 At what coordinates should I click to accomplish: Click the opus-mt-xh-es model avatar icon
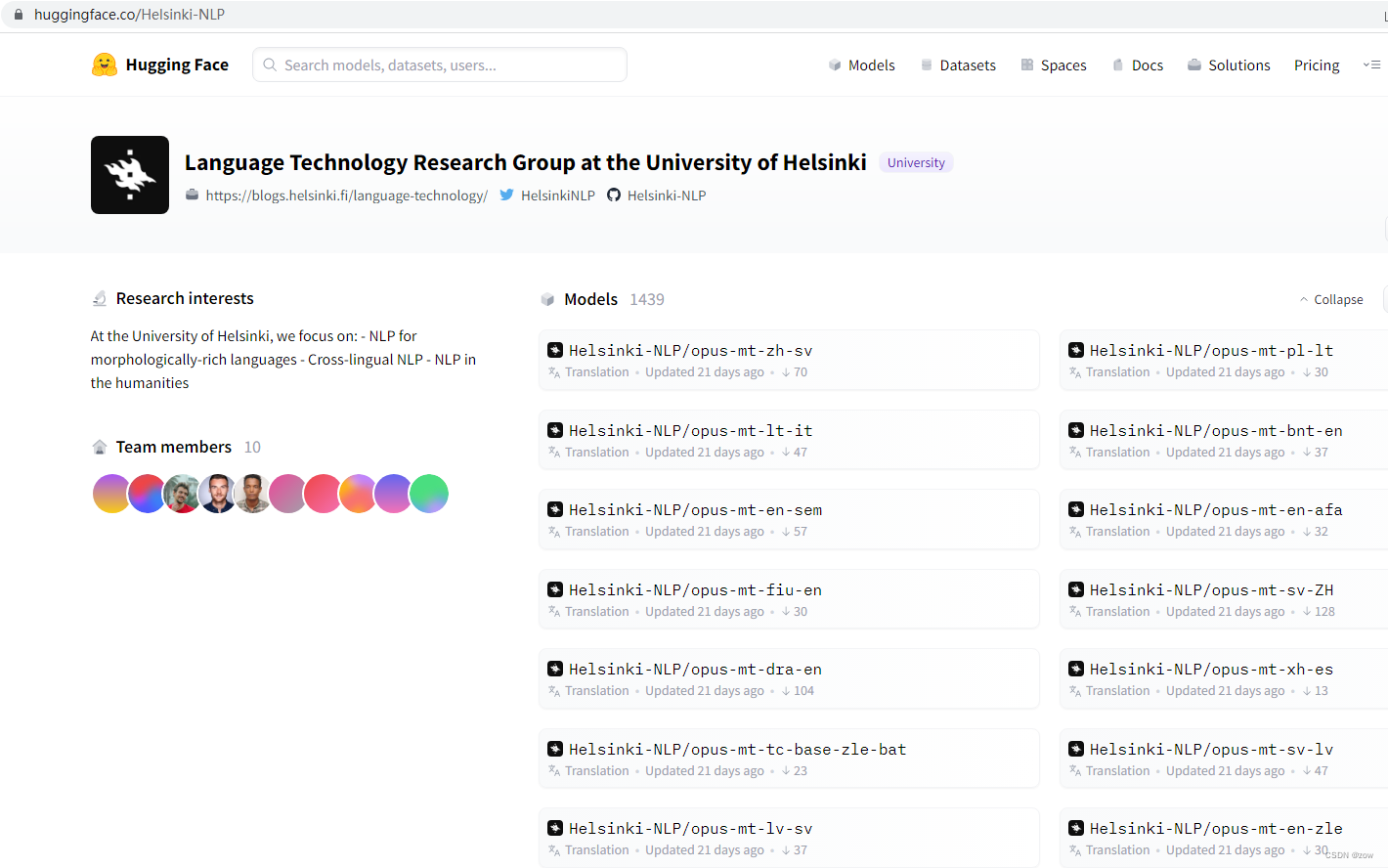click(1076, 669)
